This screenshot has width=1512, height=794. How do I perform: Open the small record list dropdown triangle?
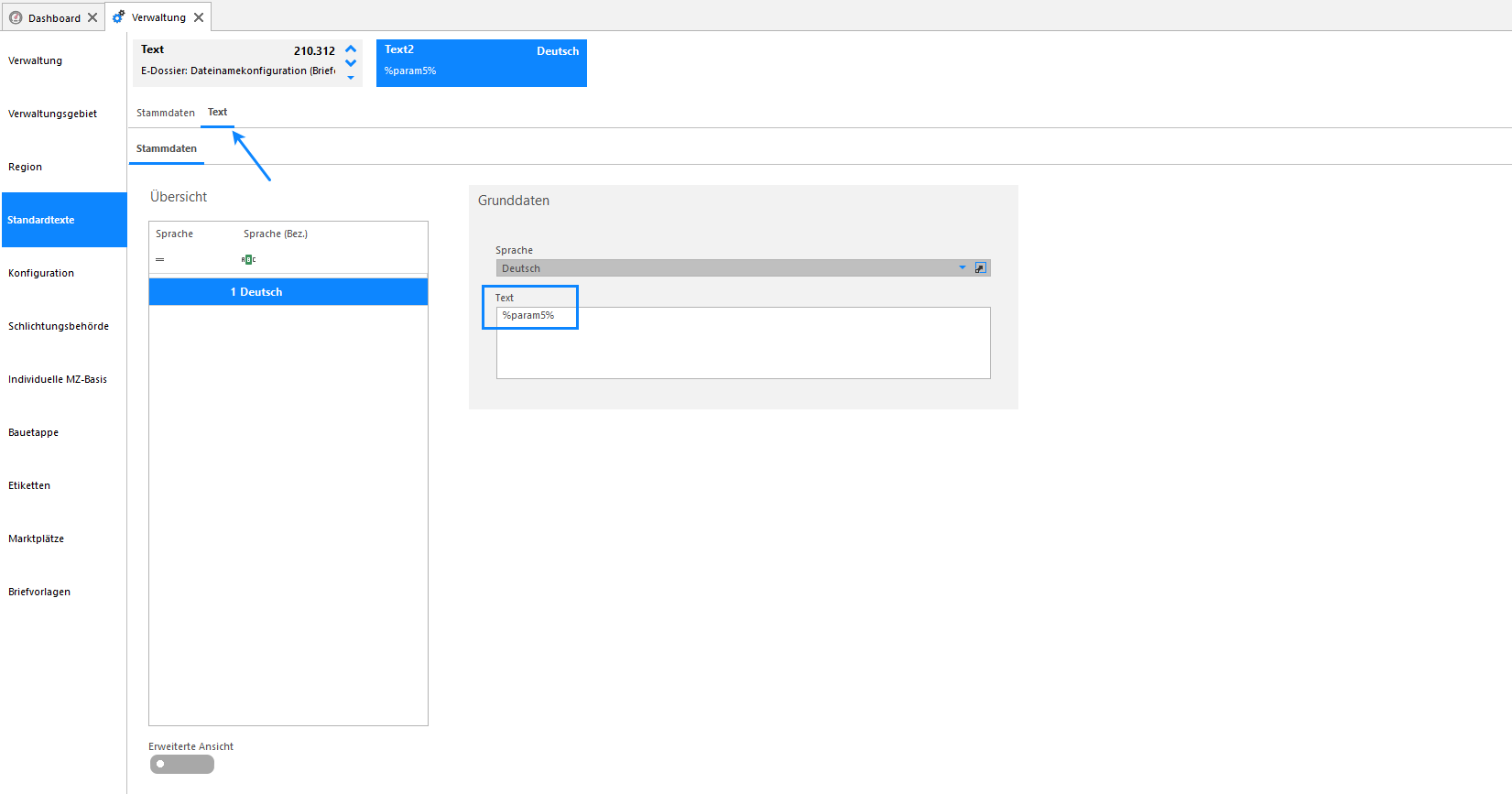coord(351,78)
